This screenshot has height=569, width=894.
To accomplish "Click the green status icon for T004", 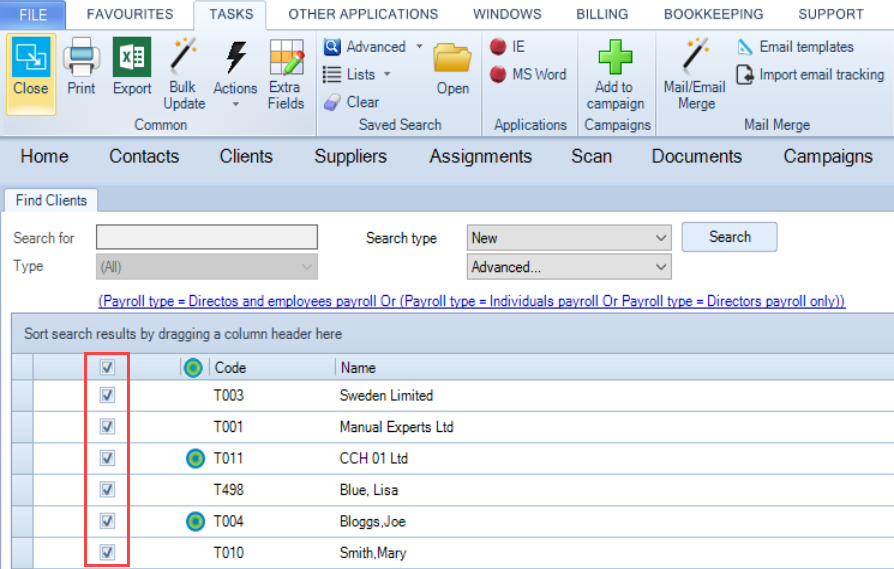I will (196, 521).
